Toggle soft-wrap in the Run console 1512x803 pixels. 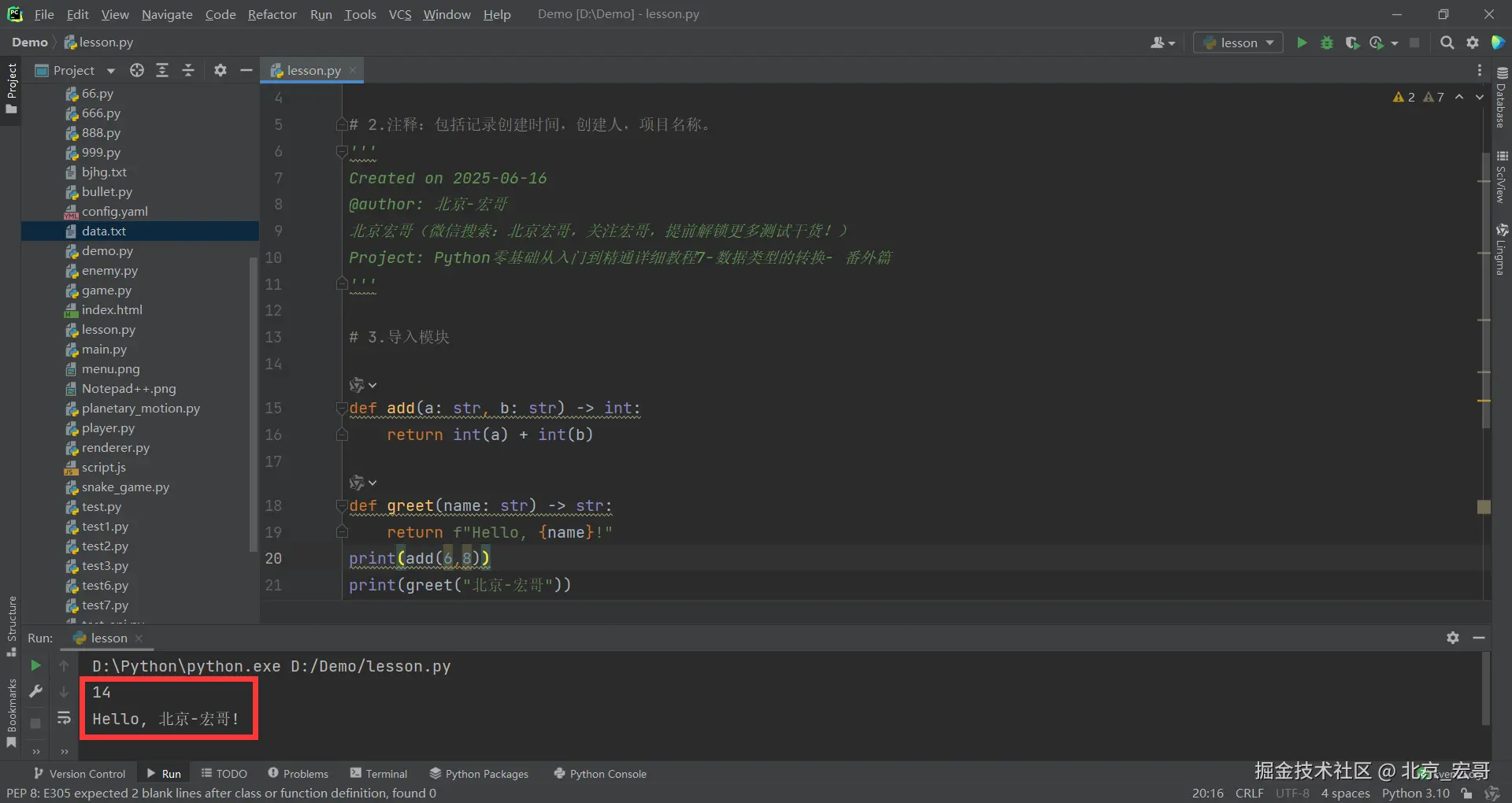click(64, 717)
